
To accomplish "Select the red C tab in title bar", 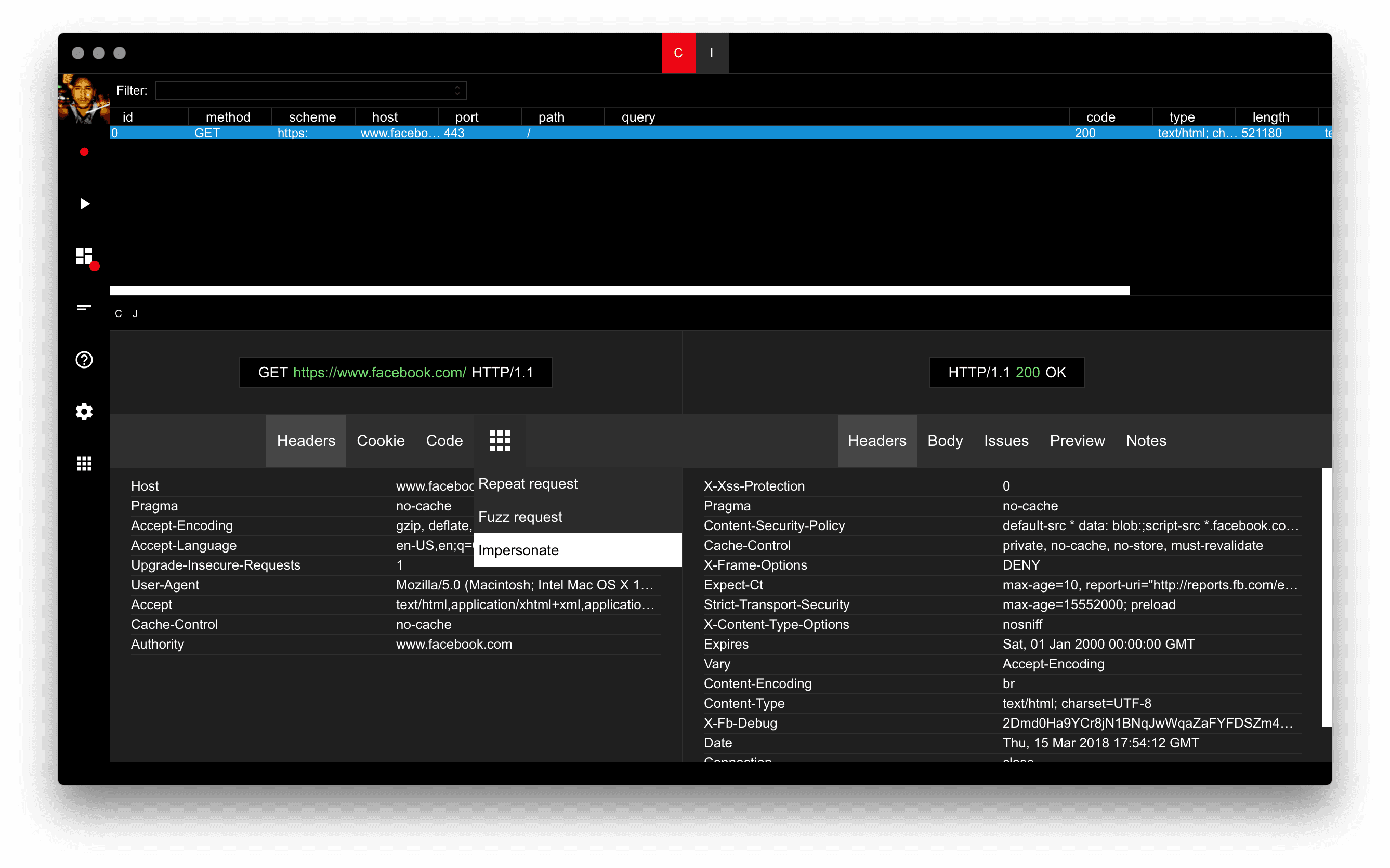I will (x=678, y=53).
